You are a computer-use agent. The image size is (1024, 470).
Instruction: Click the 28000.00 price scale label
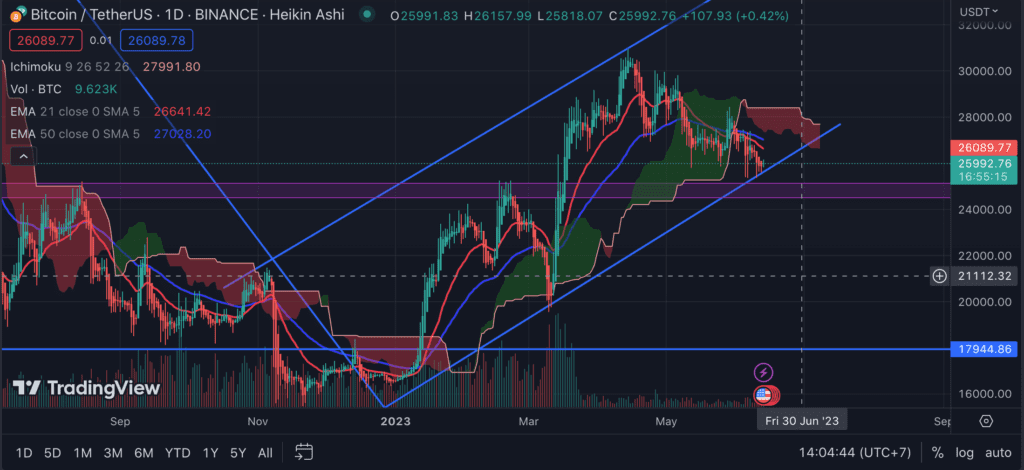[x=985, y=118]
